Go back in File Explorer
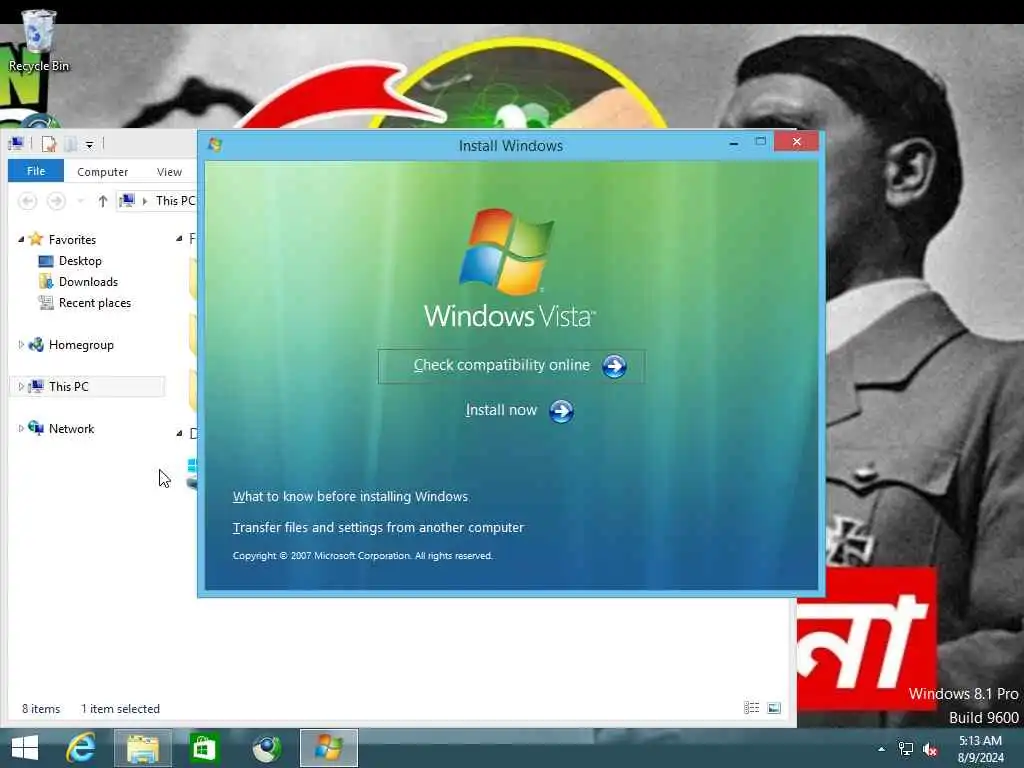Viewport: 1024px width, 768px height. point(27,200)
